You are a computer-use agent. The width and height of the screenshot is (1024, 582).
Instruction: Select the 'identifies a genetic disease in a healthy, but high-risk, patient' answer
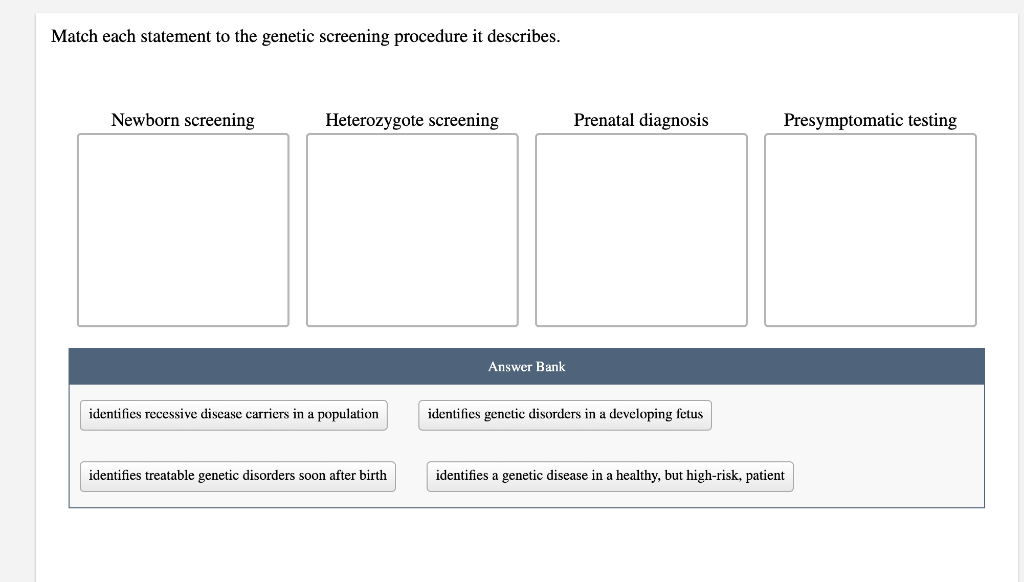609,475
